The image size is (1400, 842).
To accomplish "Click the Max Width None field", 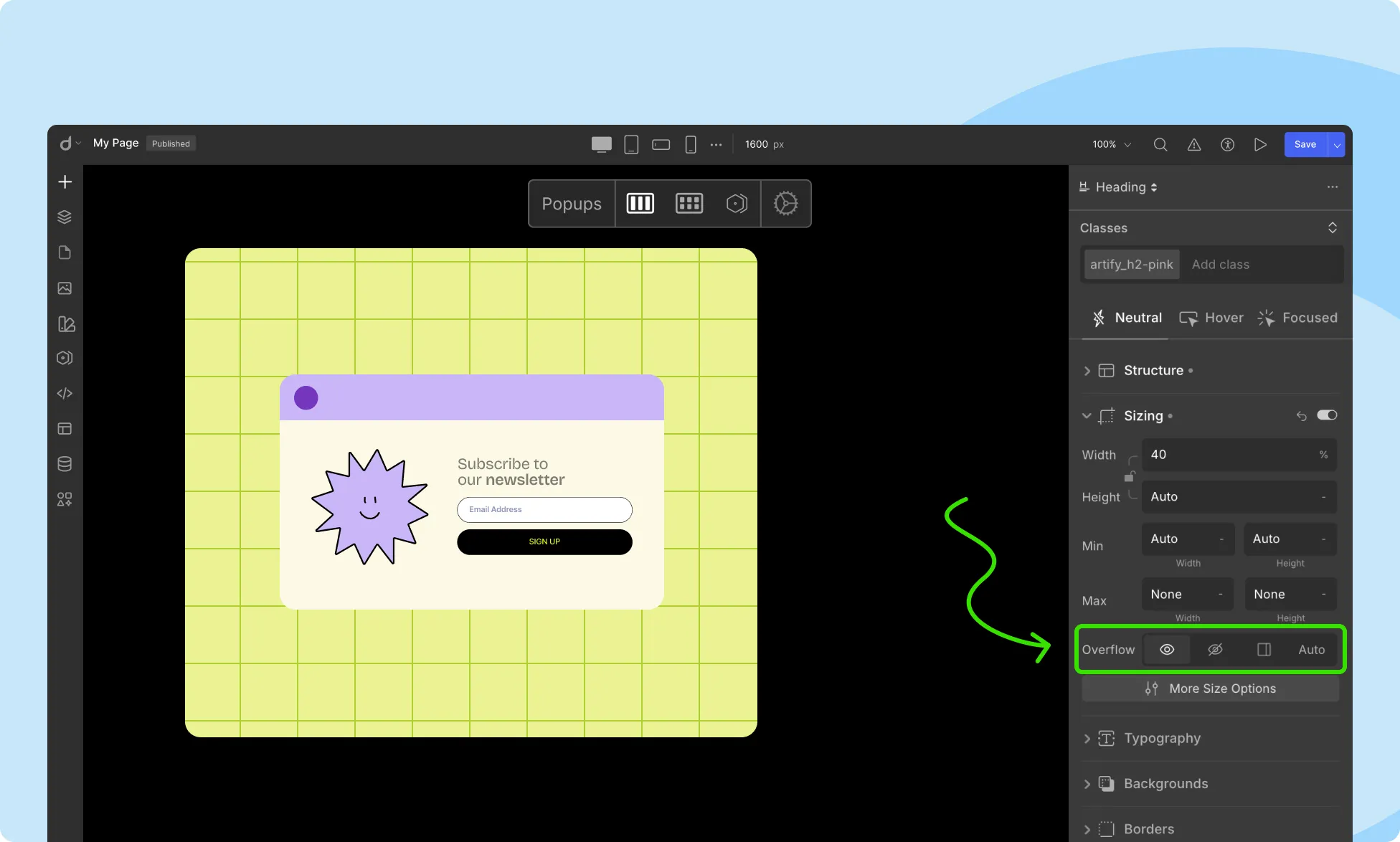I will click(x=1188, y=595).
